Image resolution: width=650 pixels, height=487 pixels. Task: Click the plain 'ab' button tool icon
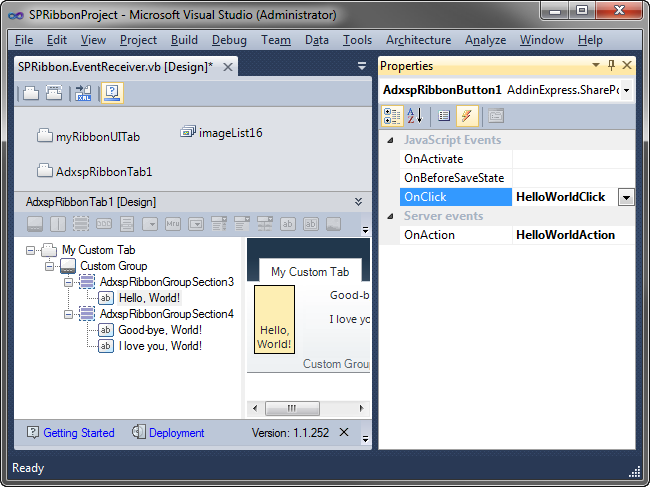(288, 224)
